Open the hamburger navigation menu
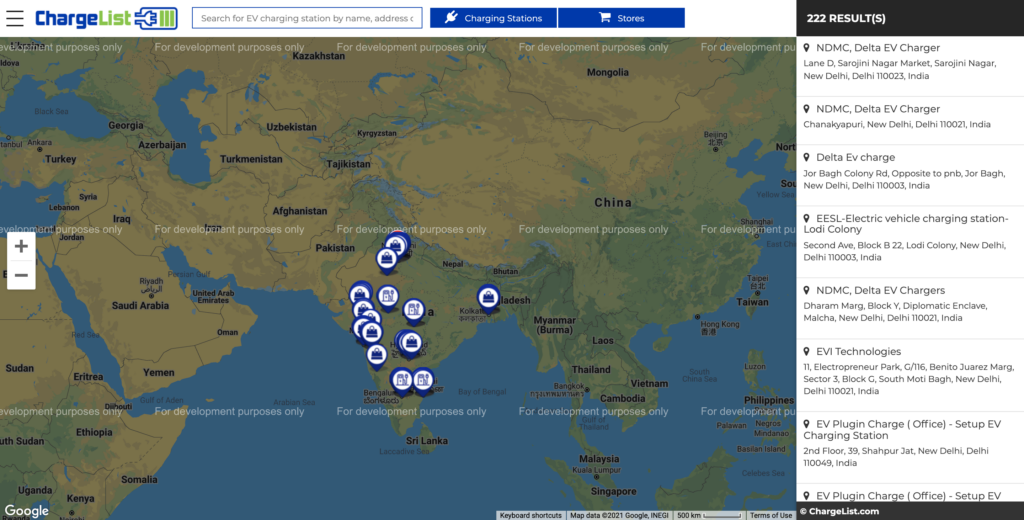 pyautogui.click(x=14, y=18)
